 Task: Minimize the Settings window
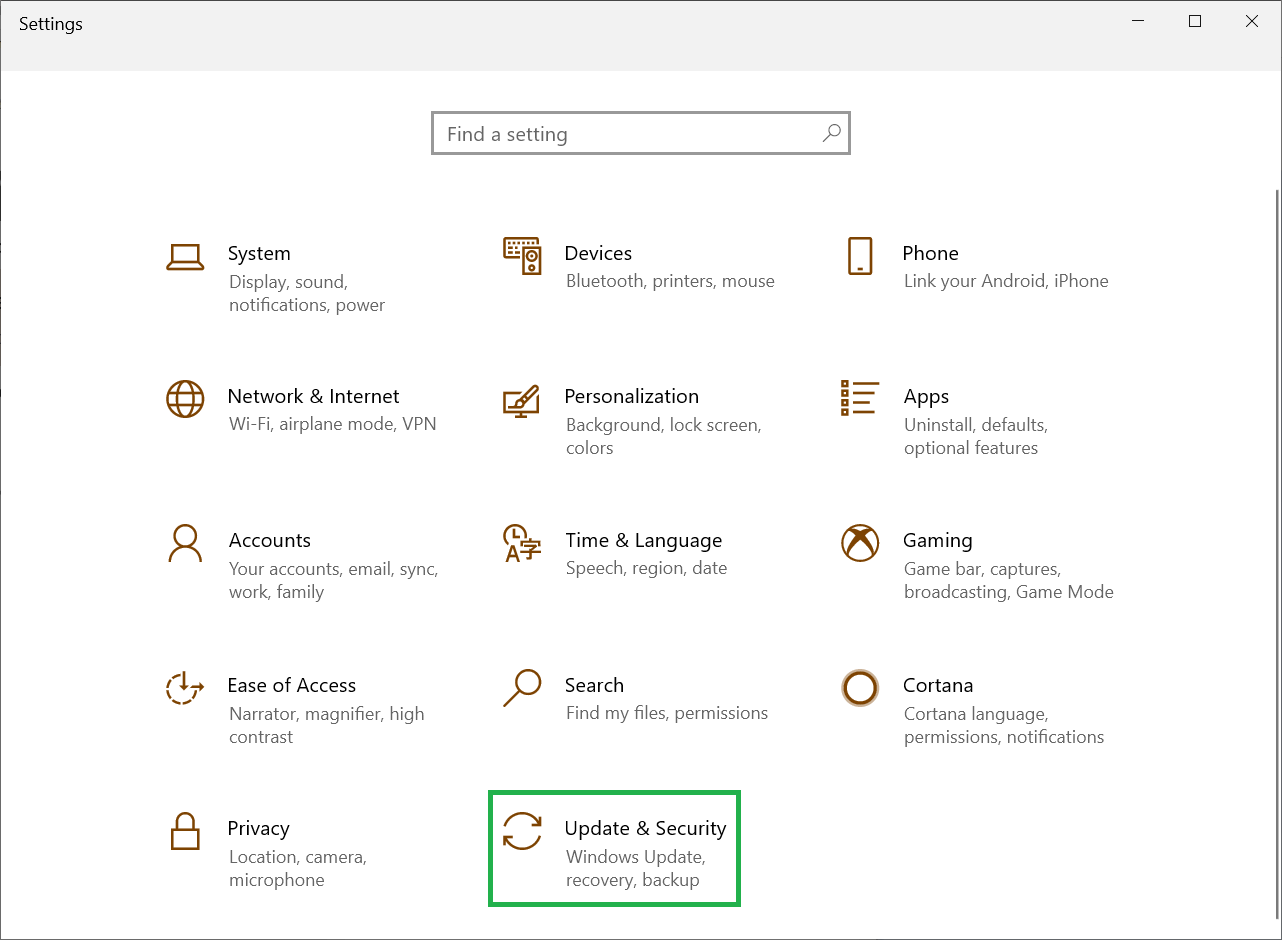pos(1138,21)
